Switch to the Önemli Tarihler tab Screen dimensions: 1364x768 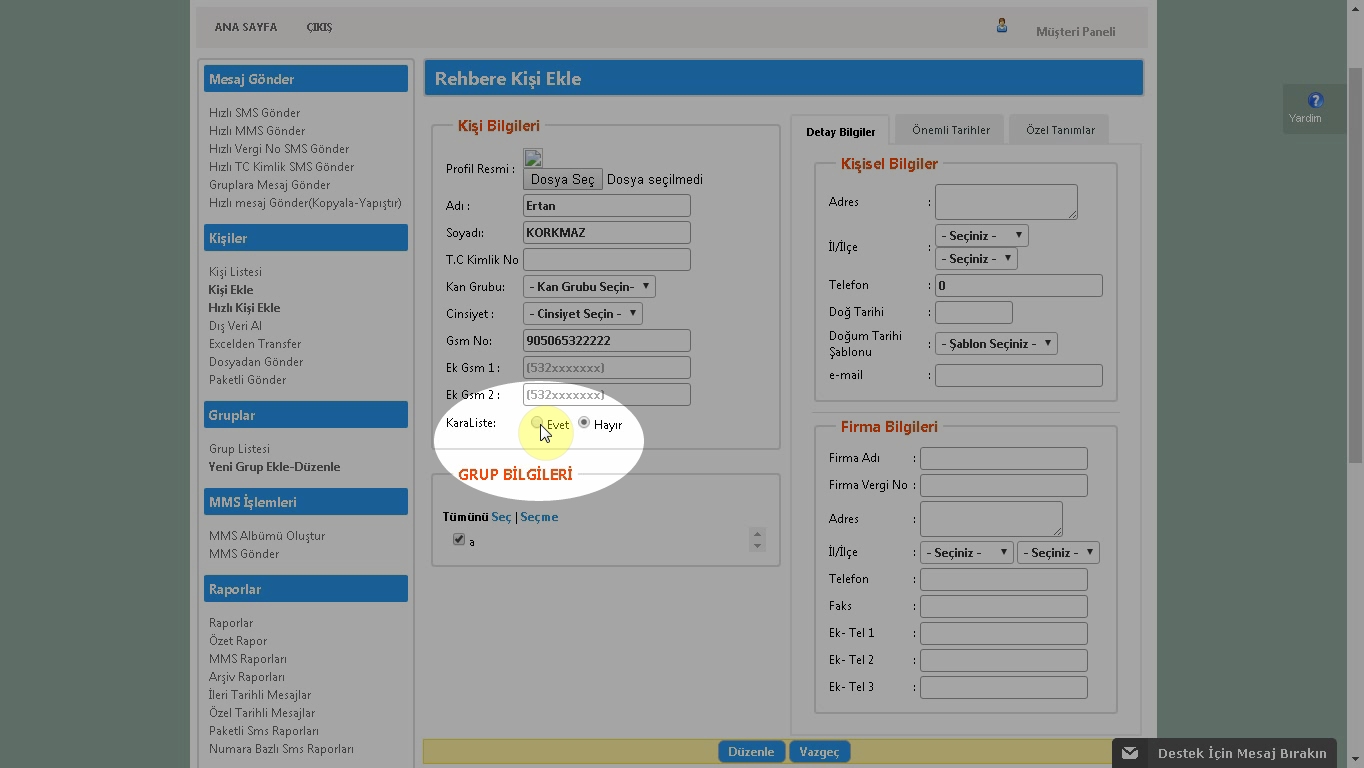tap(950, 130)
